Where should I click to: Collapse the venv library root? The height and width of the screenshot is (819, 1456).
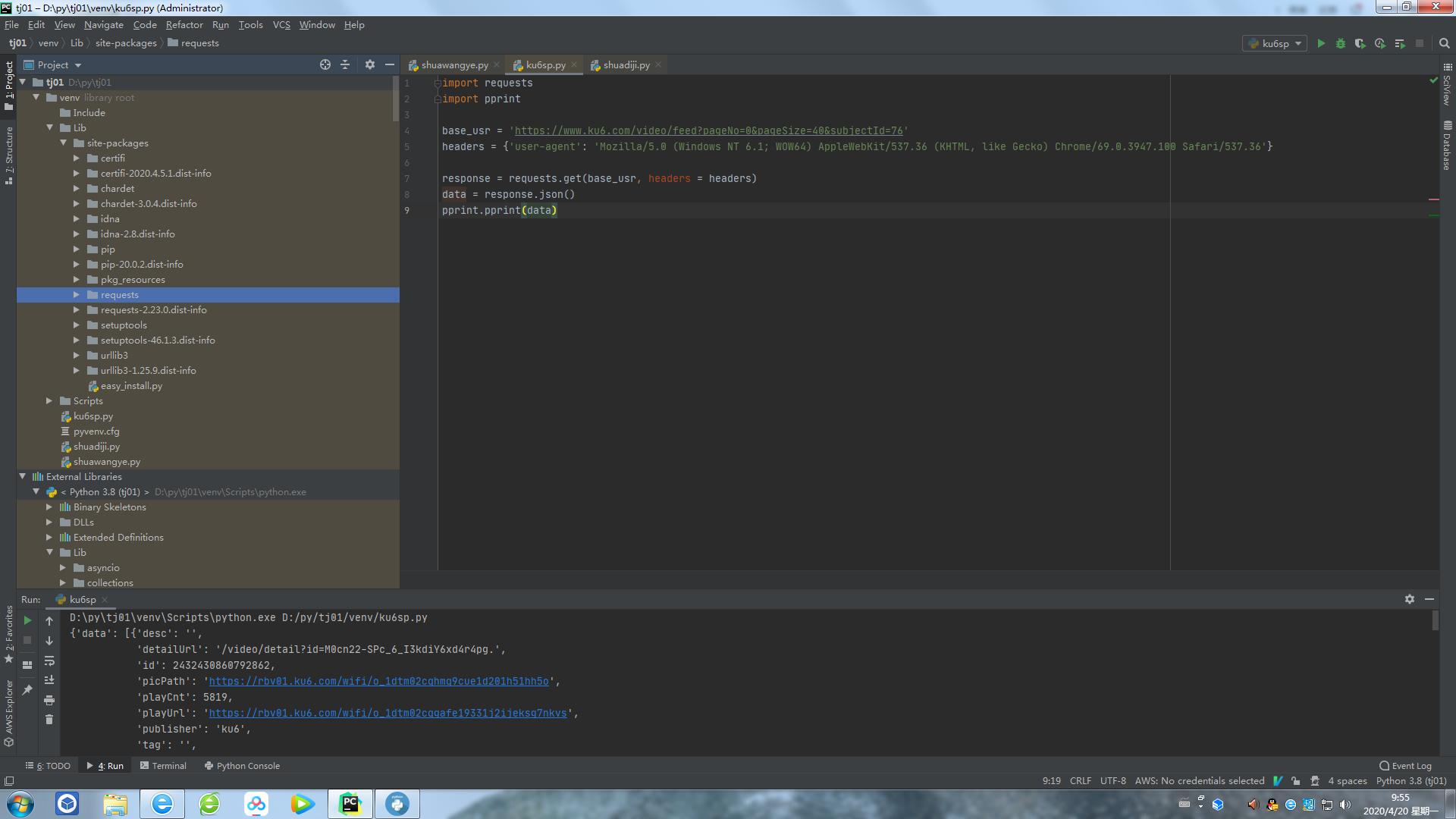pyautogui.click(x=36, y=98)
